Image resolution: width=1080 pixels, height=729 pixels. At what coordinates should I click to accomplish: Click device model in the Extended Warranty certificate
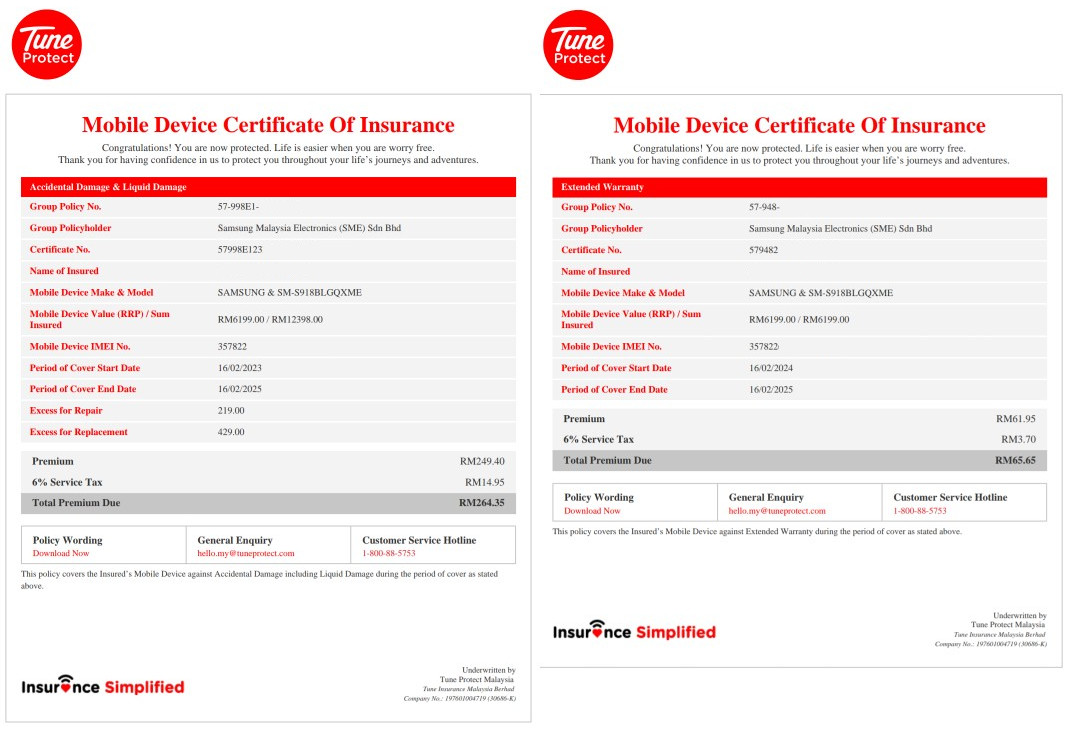point(821,293)
